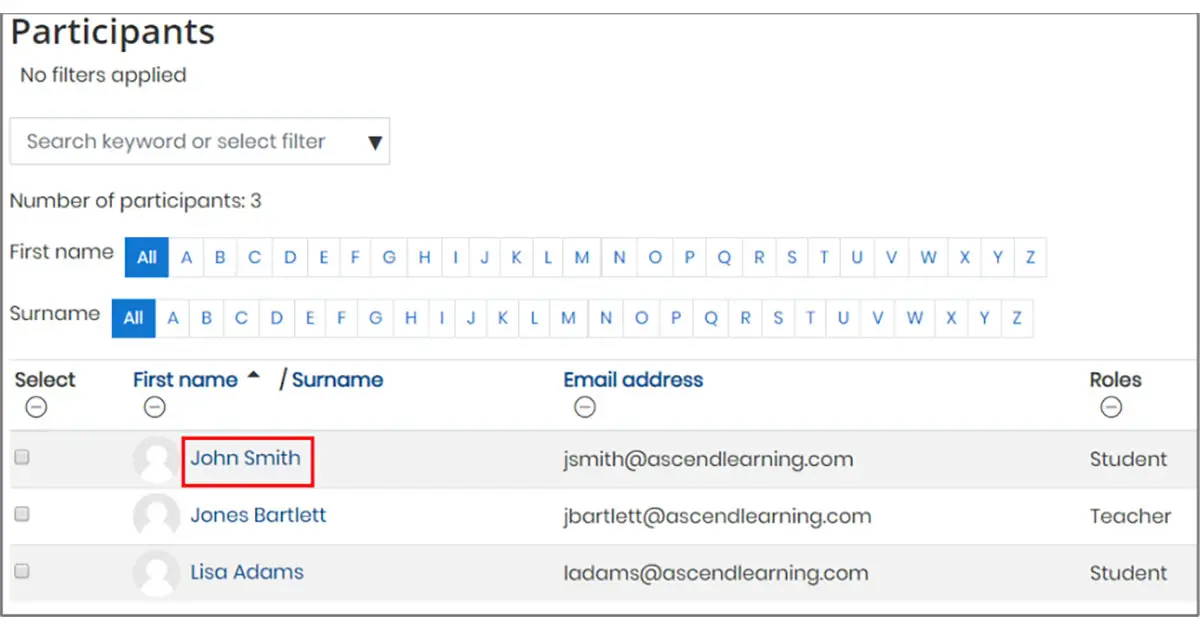The image size is (1200, 630).
Task: Collapse the First name column with its minus icon
Action: (155, 407)
